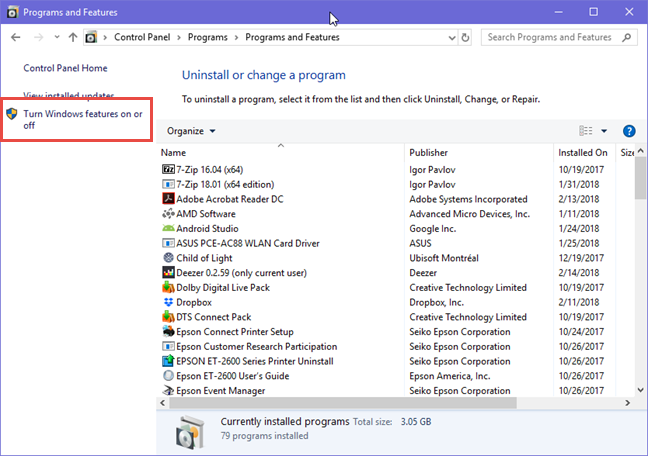Click the scroll left arrow below the list
This screenshot has width=648, height=456.
[162, 403]
